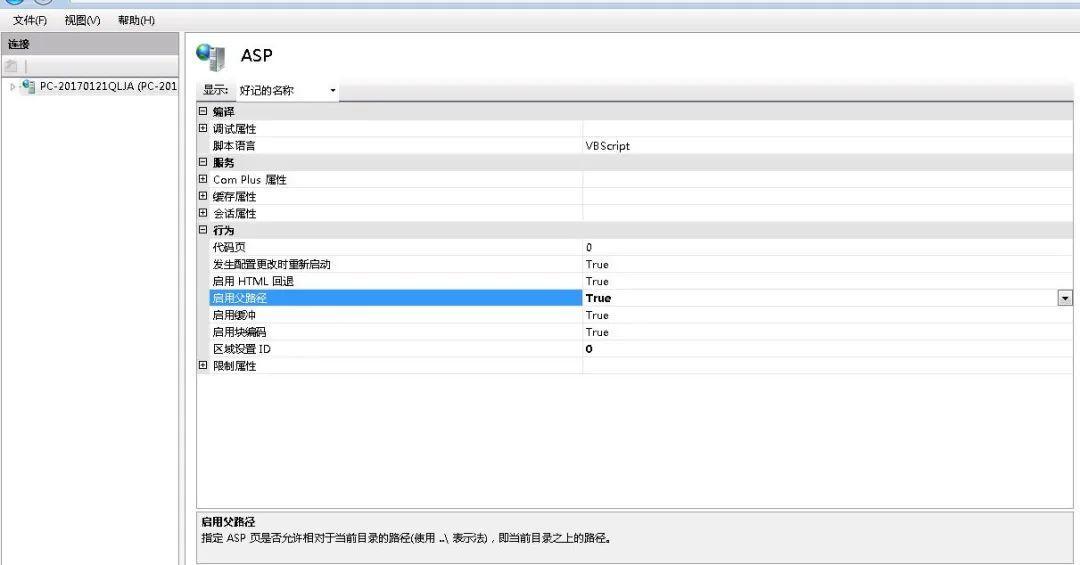
Task: Collapse the 编译 section
Action: click(202, 111)
